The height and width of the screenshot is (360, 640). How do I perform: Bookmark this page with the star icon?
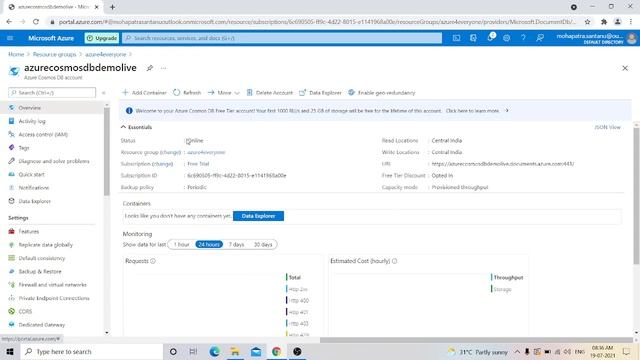coord(587,22)
